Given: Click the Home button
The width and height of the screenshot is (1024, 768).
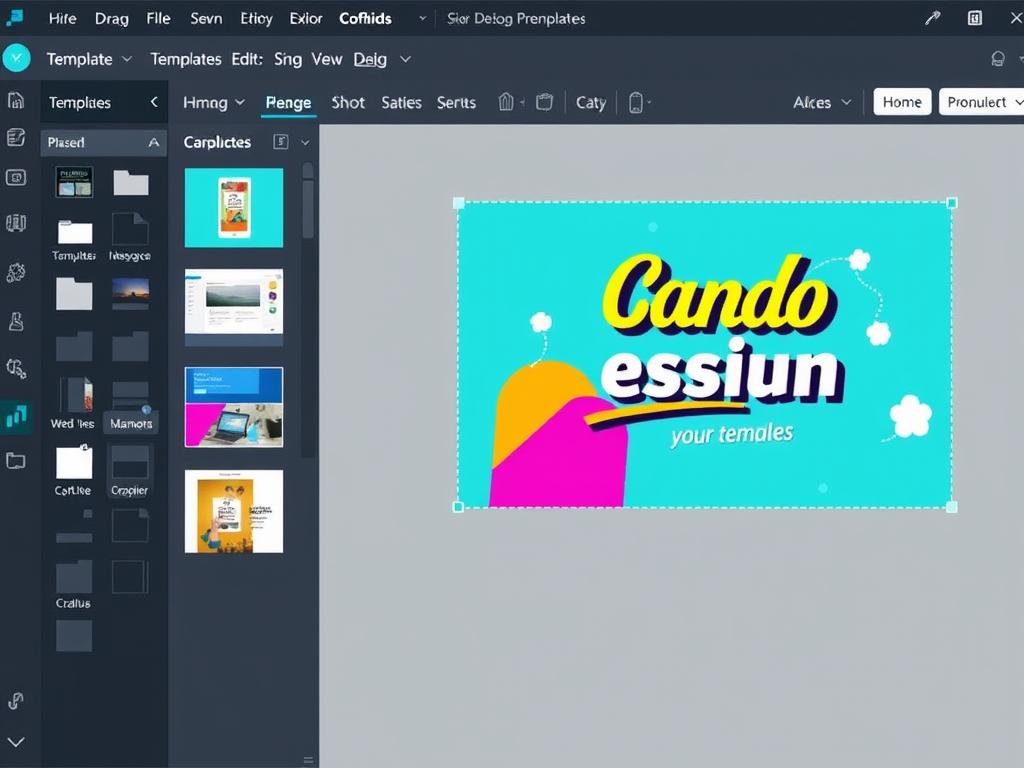Looking at the screenshot, I should point(902,102).
